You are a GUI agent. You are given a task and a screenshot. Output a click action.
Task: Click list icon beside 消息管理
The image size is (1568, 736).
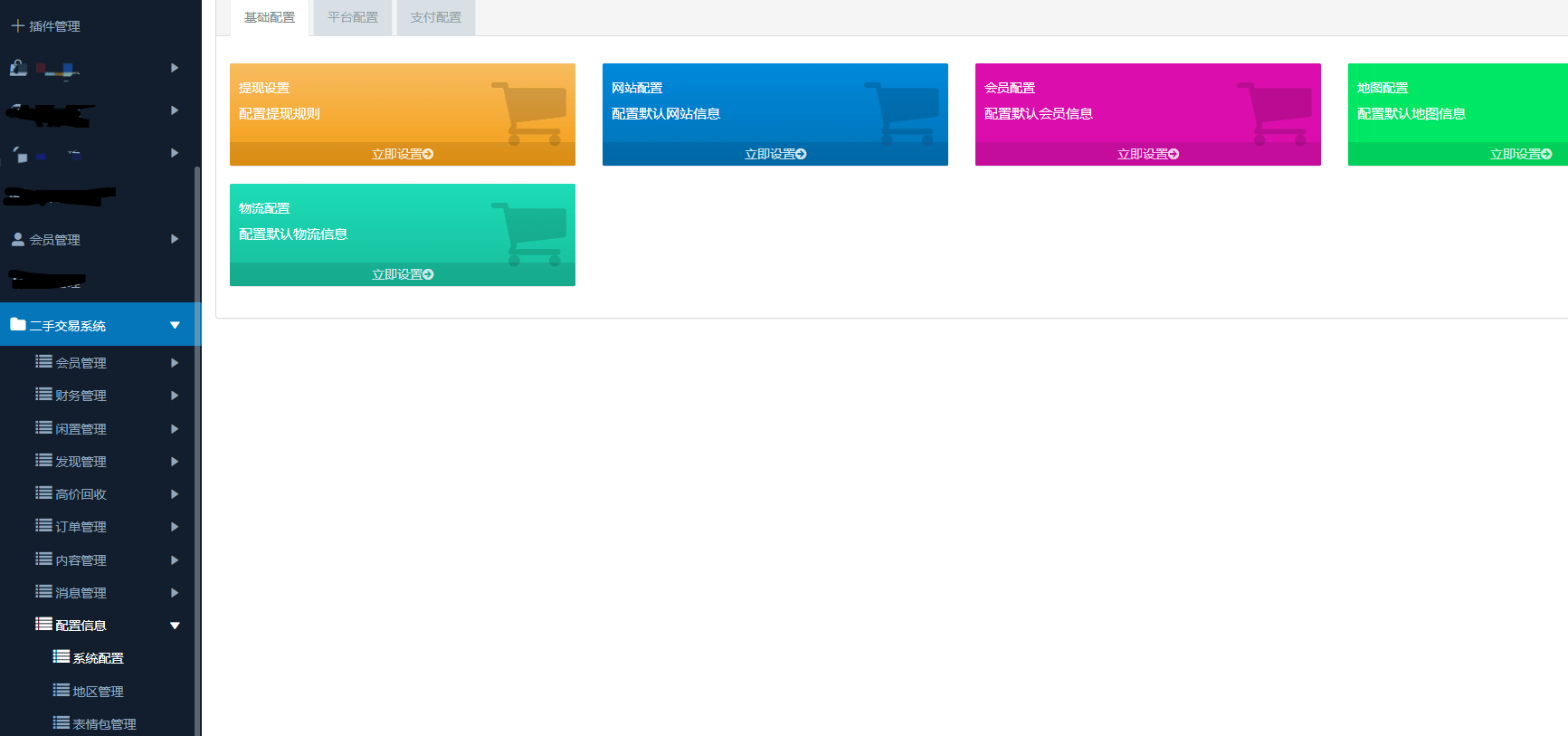(43, 592)
